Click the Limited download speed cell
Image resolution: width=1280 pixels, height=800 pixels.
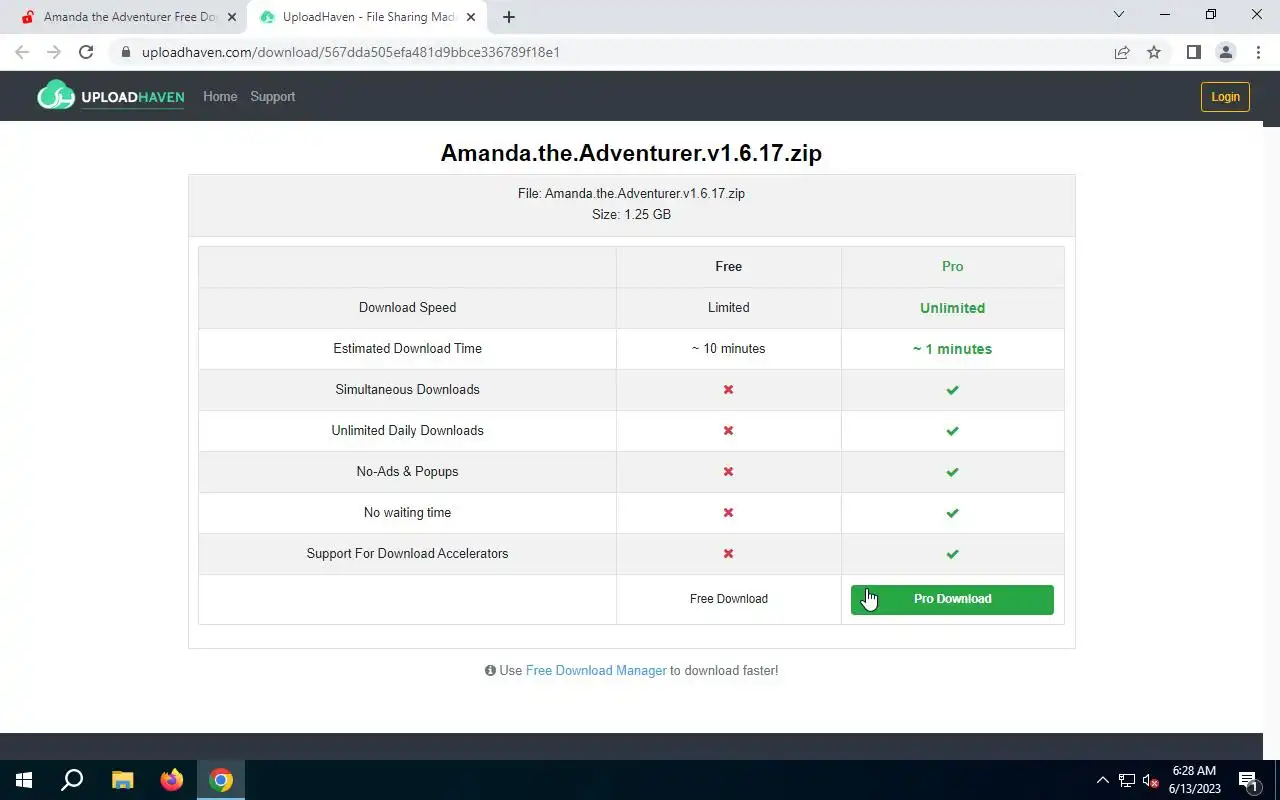tap(728, 308)
